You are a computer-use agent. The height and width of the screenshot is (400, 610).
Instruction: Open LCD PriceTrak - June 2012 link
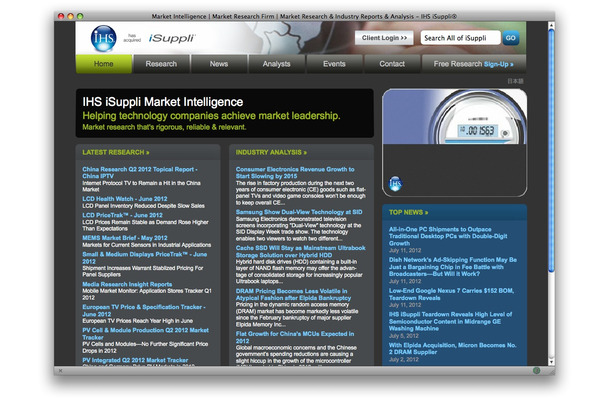pyautogui.click(x=122, y=215)
